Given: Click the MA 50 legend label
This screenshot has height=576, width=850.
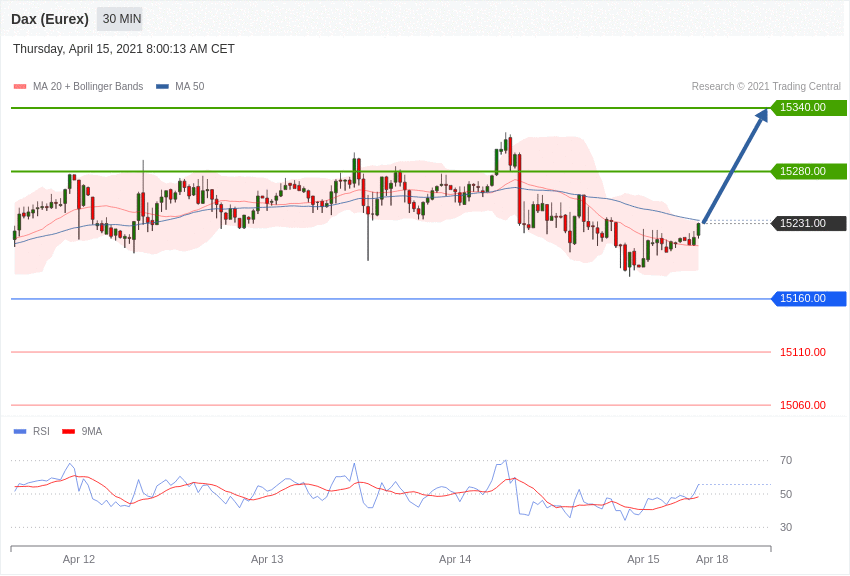Looking at the screenshot, I should pyautogui.click(x=190, y=86).
